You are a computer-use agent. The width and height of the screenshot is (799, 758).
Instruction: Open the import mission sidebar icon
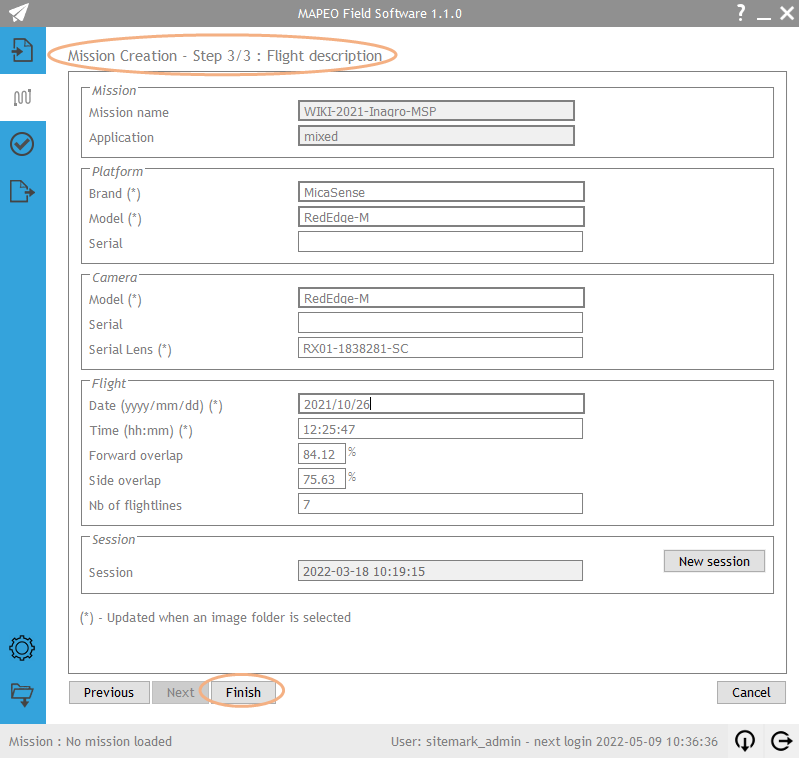(22, 50)
